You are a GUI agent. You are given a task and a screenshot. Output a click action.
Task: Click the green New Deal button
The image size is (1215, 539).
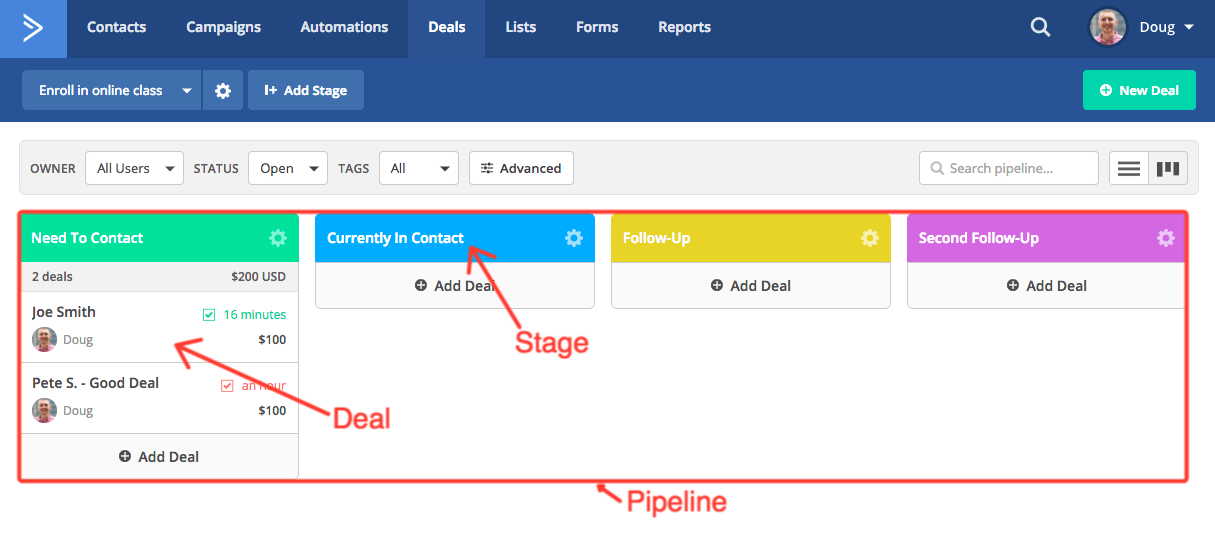coord(1139,90)
